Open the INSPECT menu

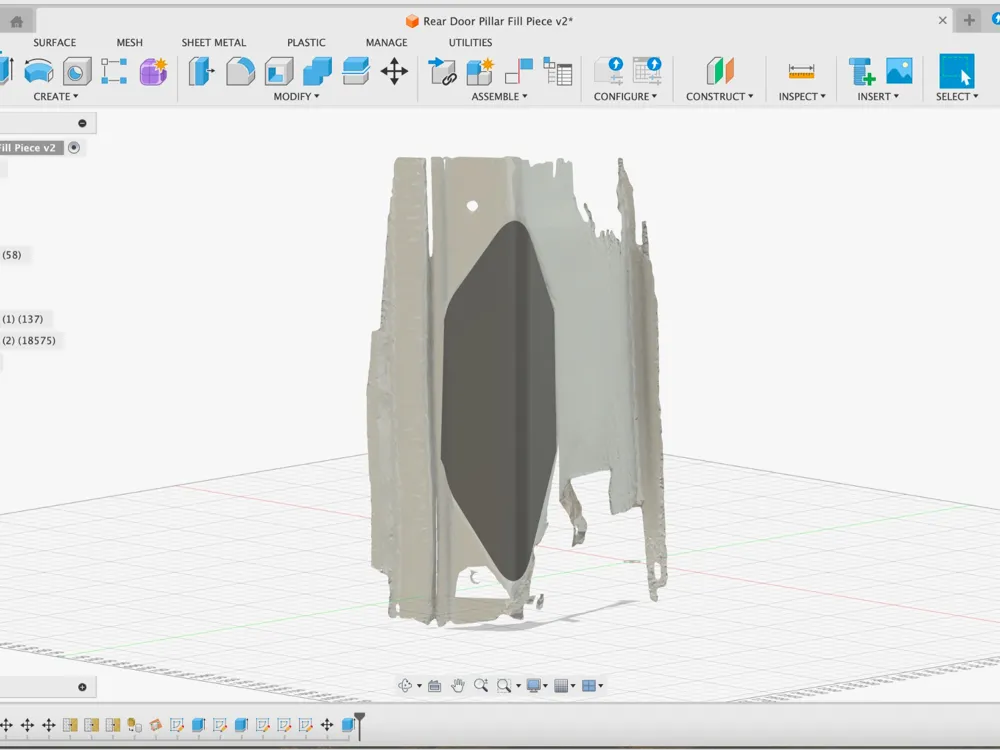[800, 96]
